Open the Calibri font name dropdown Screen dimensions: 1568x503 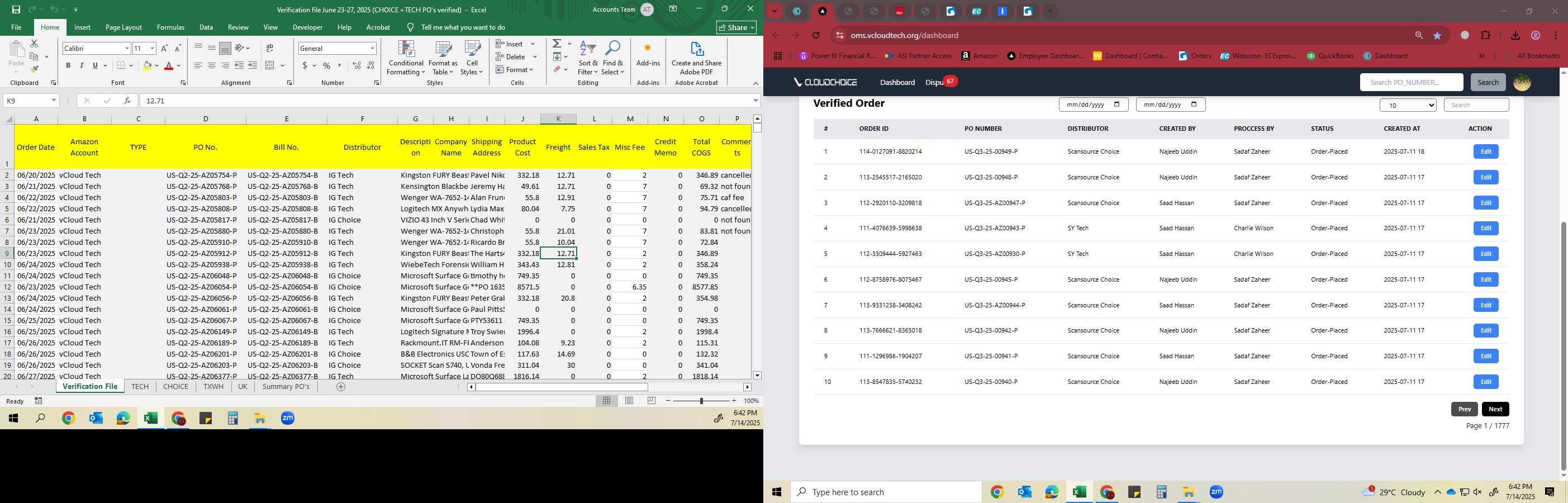127,48
